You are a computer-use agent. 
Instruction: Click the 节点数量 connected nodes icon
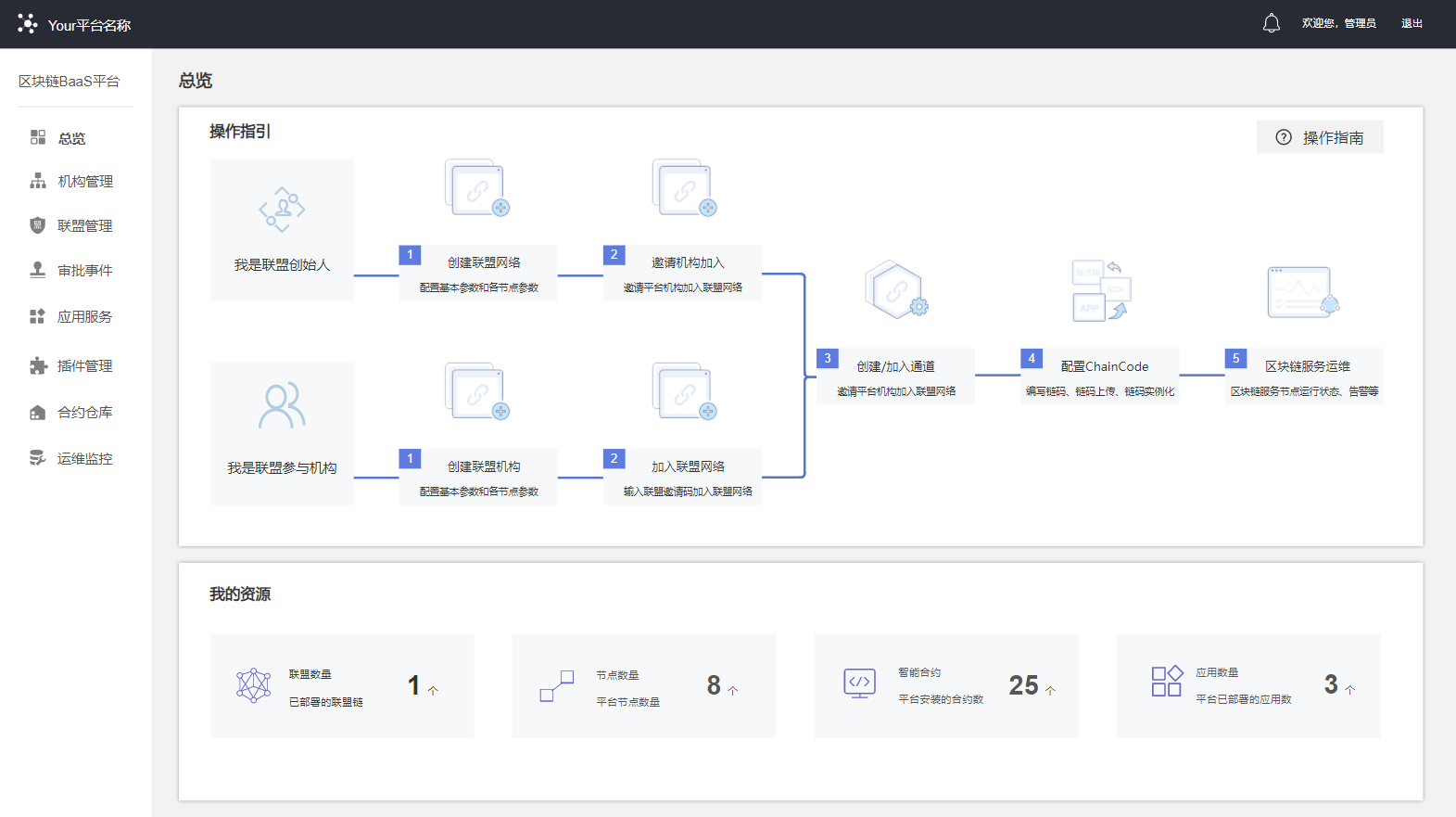tap(557, 686)
